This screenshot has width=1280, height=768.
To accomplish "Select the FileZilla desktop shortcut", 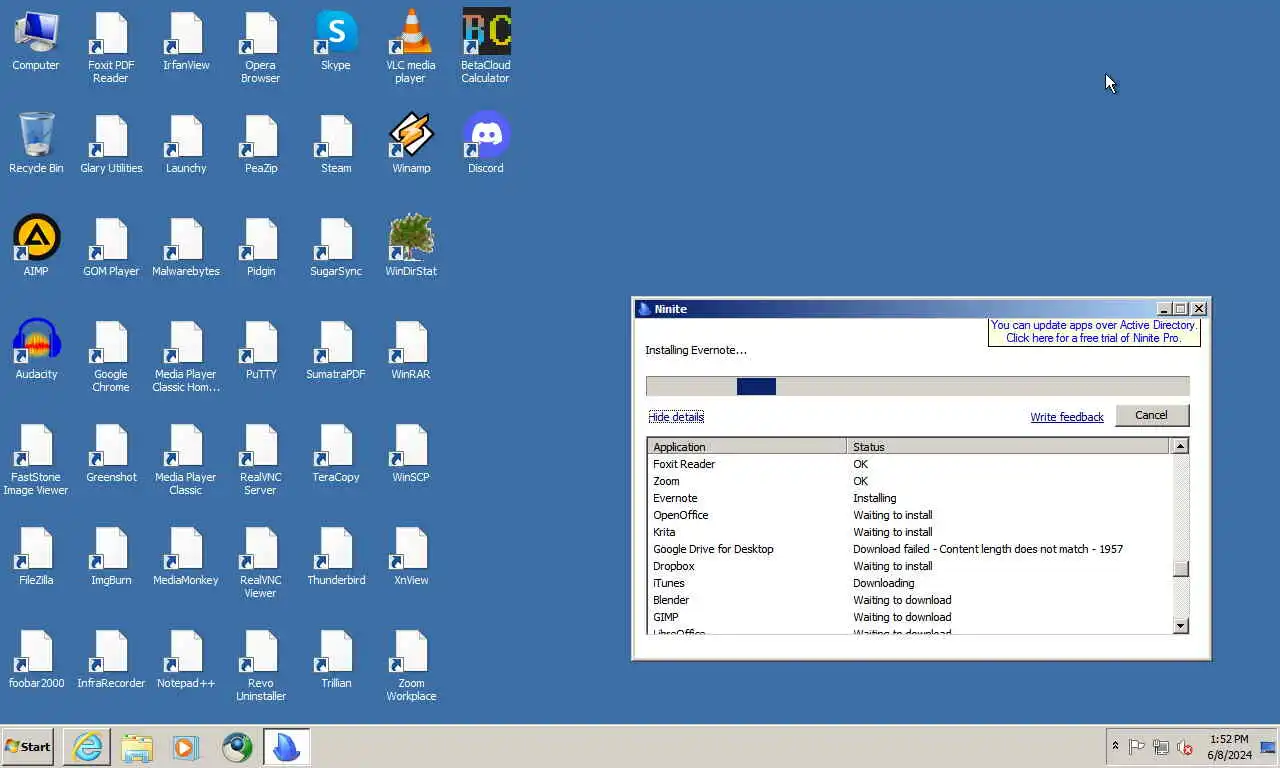I will coord(36,557).
